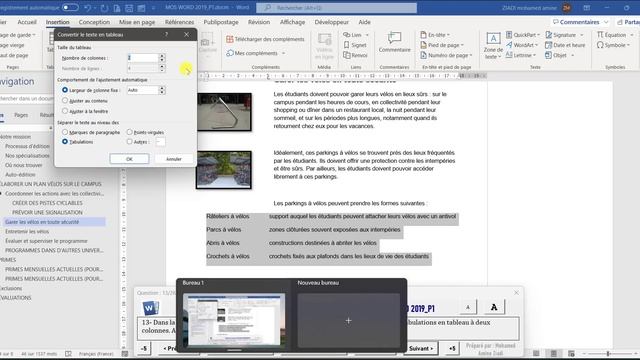Insert a new Commentaire
This screenshot has height=360, width=640.
point(394,42)
